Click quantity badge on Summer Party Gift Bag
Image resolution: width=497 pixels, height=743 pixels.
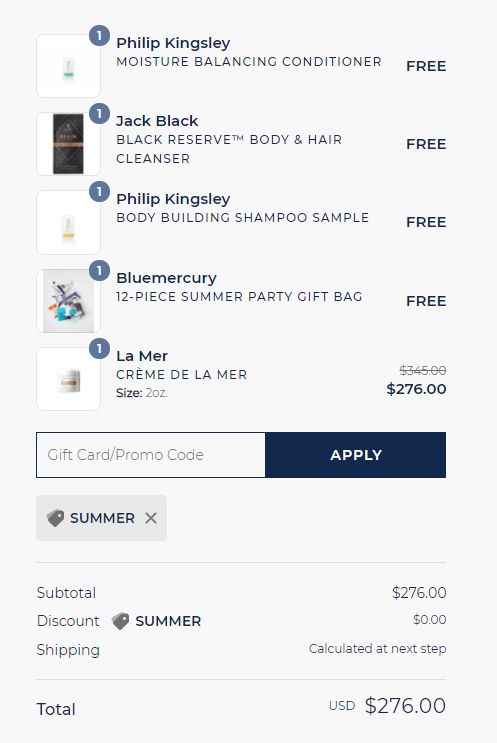tap(99, 271)
